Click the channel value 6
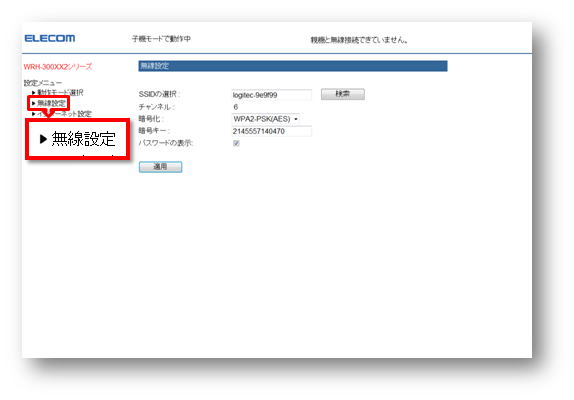This screenshot has height=400, width=574. (x=235, y=107)
